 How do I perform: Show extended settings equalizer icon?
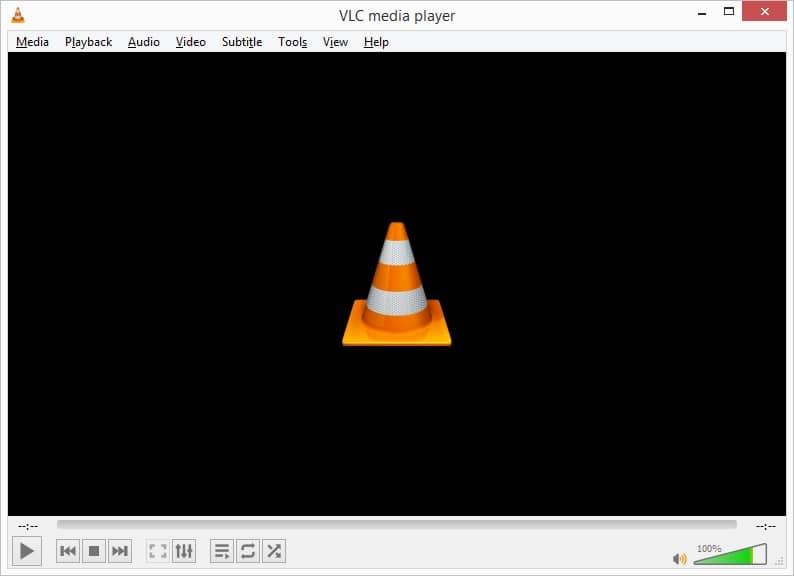click(x=184, y=551)
